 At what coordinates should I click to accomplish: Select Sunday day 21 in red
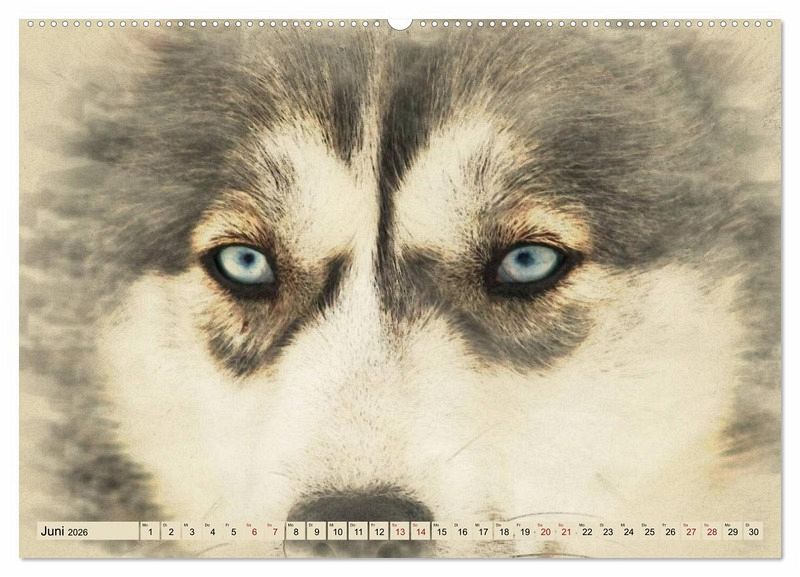(x=566, y=531)
